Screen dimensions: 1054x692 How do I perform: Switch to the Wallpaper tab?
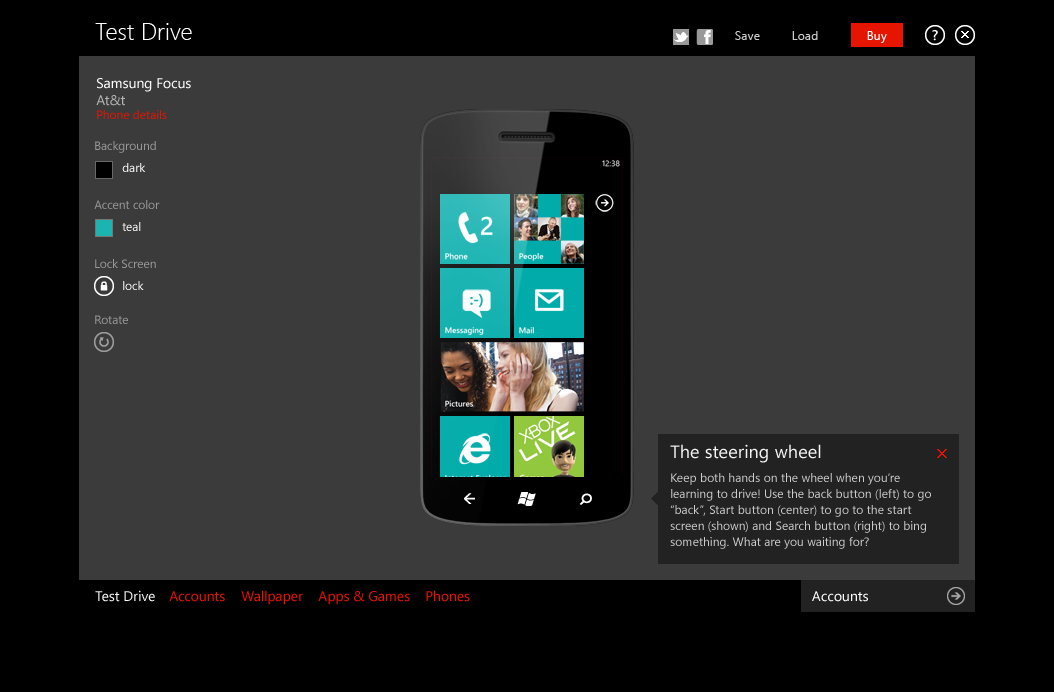pyautogui.click(x=272, y=597)
